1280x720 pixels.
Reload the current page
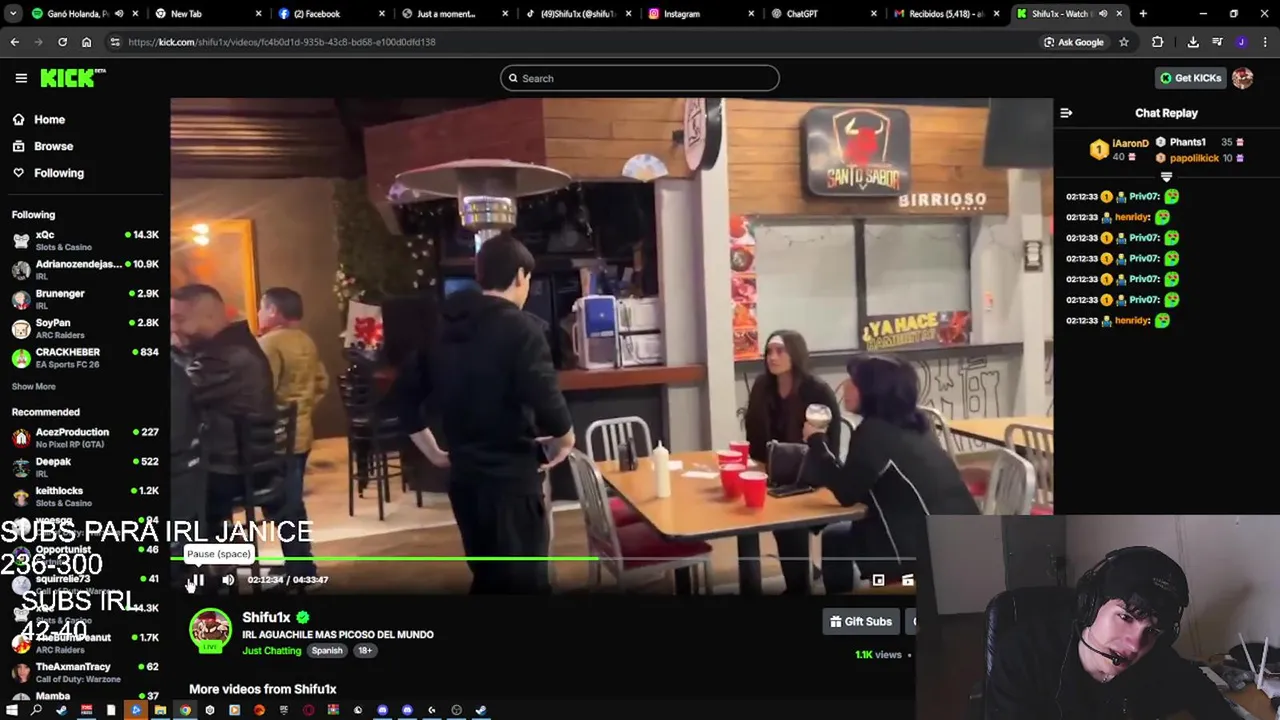[x=62, y=42]
